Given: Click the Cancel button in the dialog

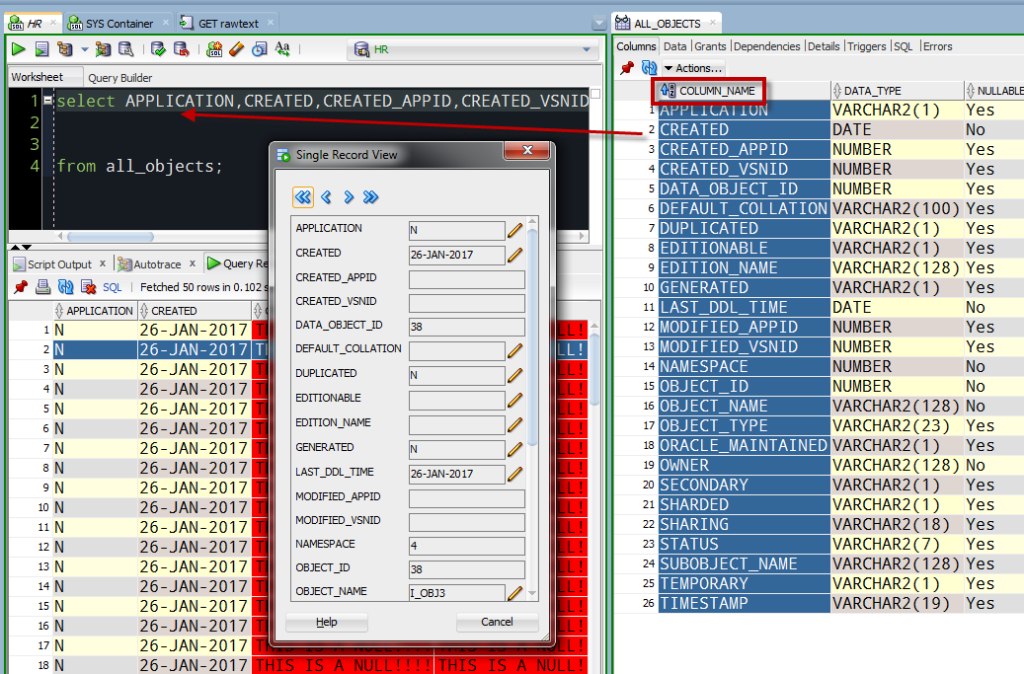Looking at the screenshot, I should [497, 622].
